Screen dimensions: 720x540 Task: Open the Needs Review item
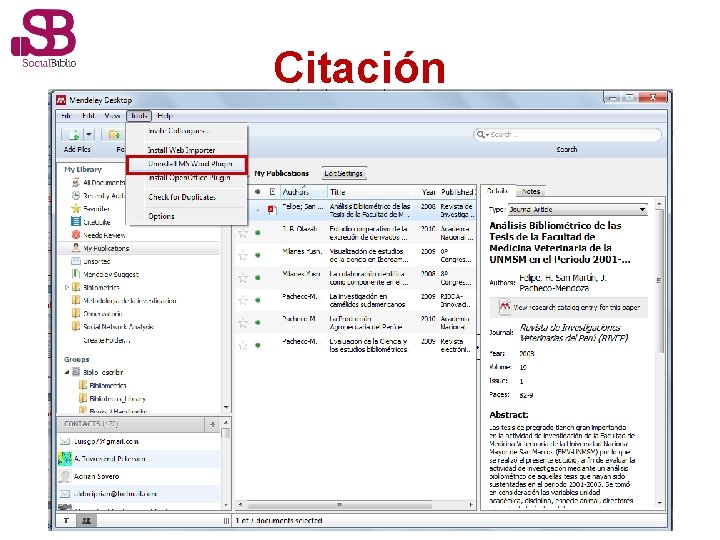point(98,235)
